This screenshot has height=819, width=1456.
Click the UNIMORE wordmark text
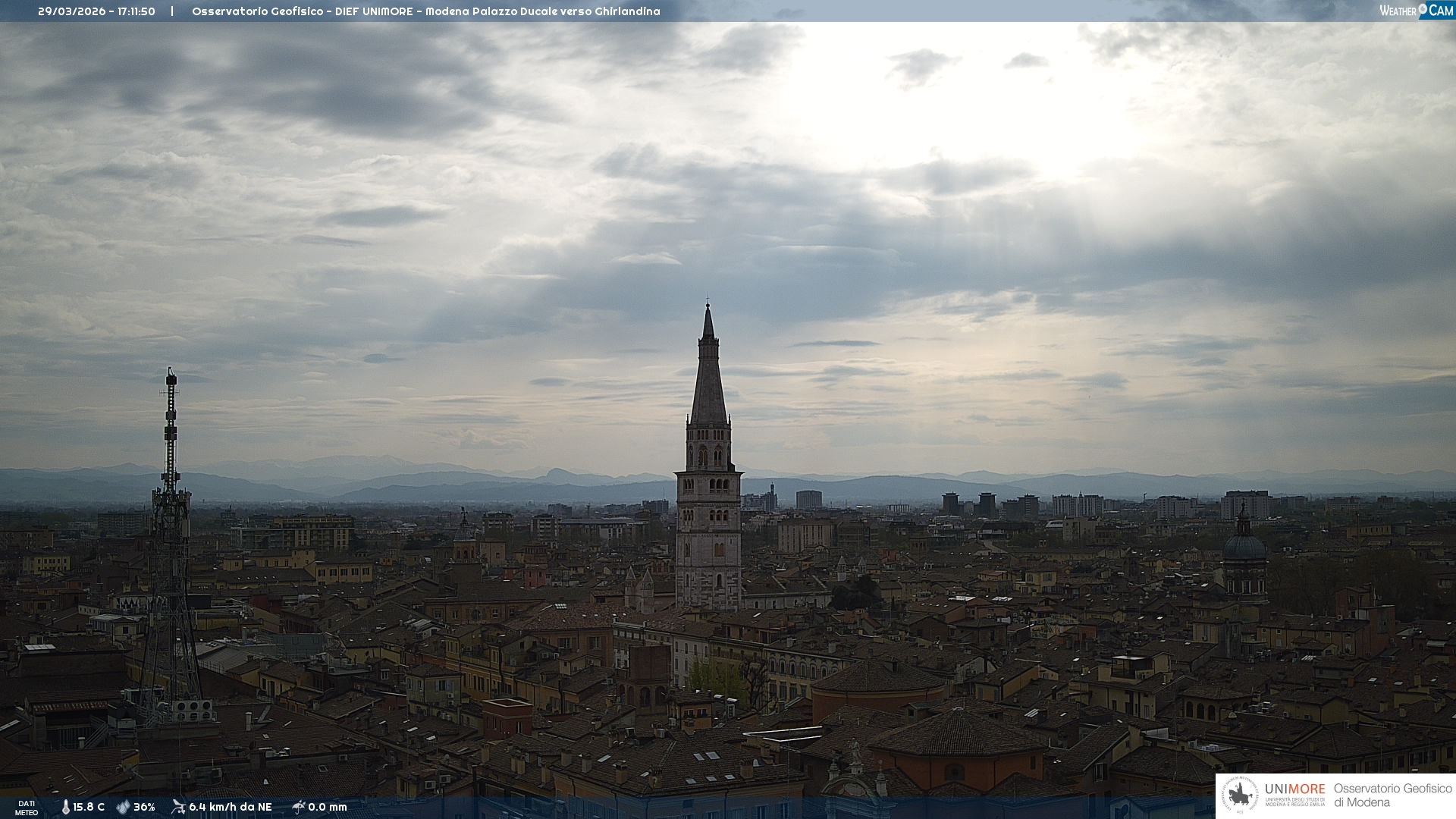point(1294,789)
